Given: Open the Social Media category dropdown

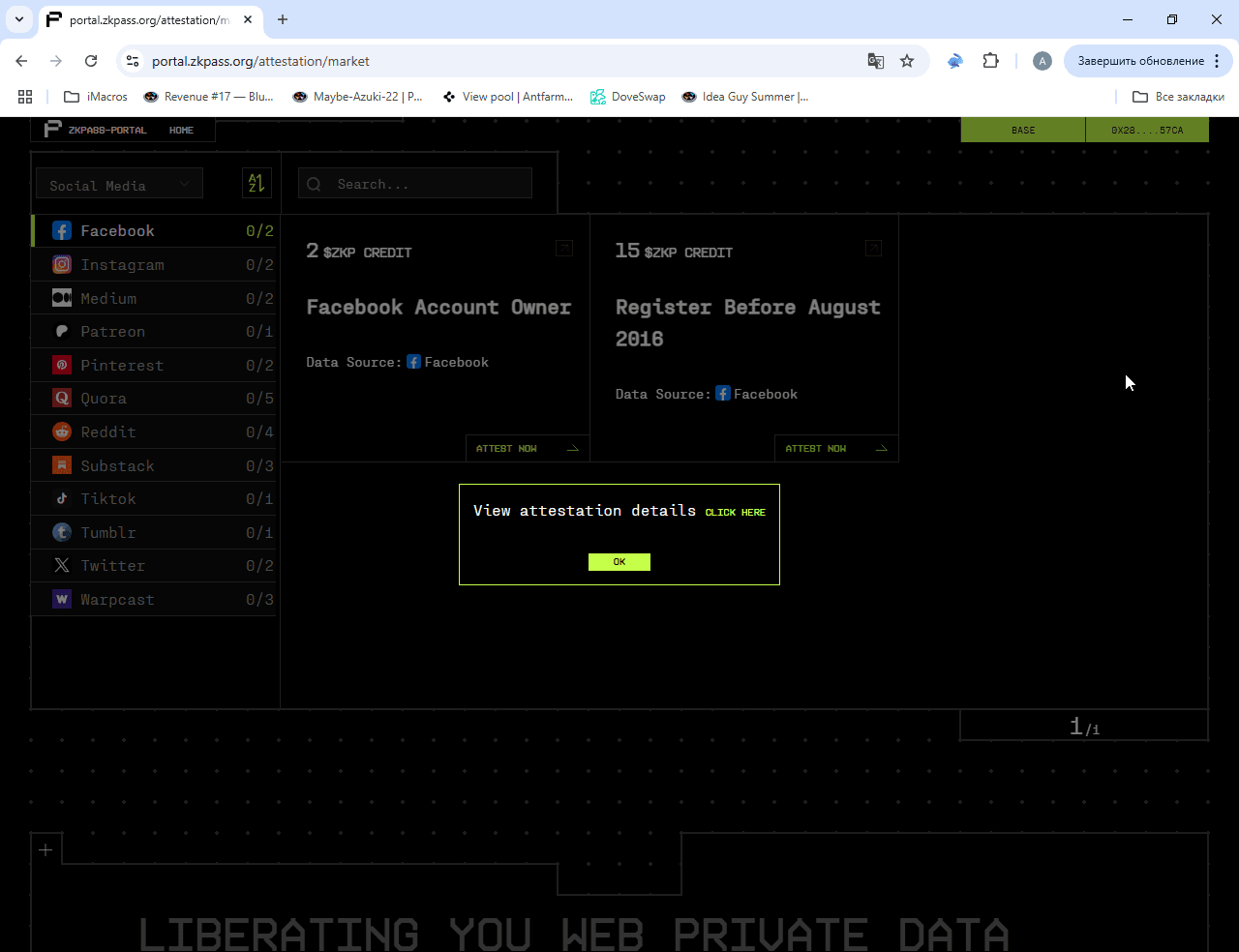Looking at the screenshot, I should tap(119, 184).
